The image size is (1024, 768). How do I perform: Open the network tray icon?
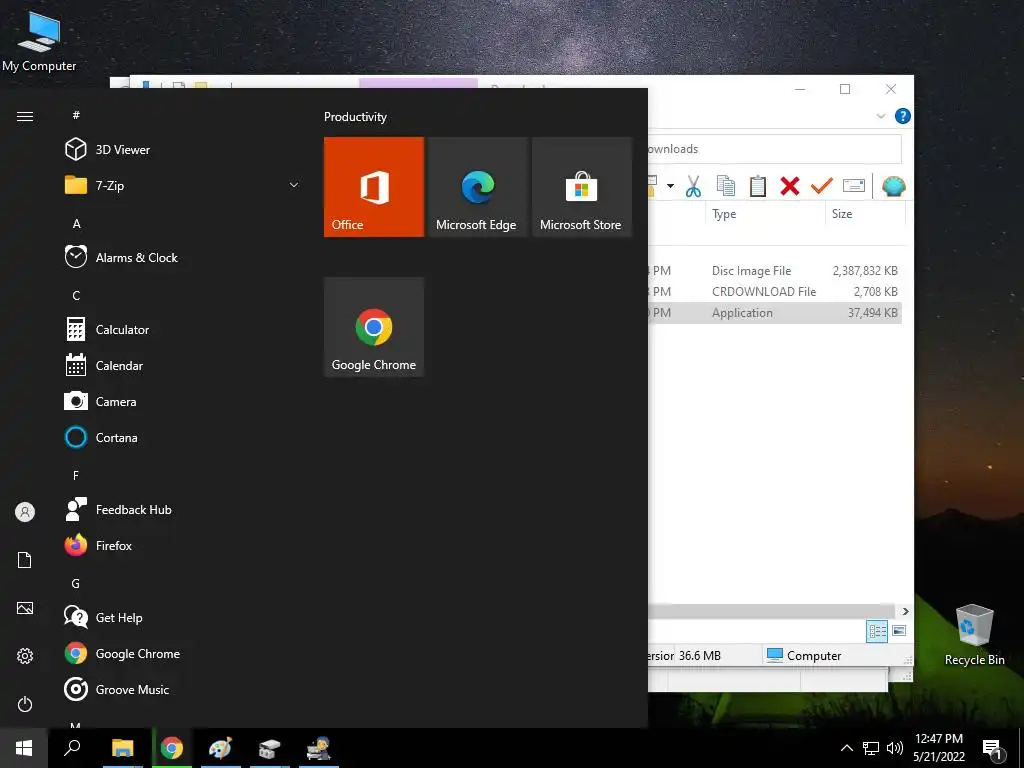pos(871,748)
